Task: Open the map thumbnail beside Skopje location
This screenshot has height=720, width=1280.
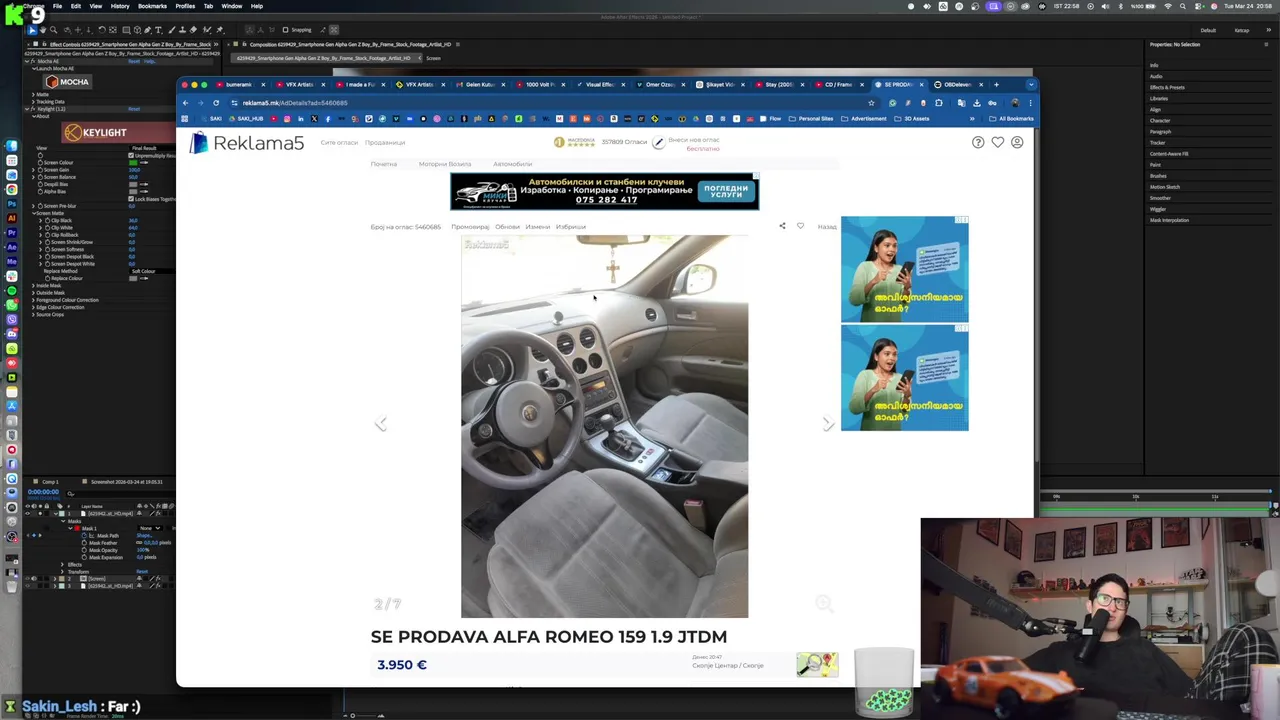Action: pyautogui.click(x=817, y=664)
